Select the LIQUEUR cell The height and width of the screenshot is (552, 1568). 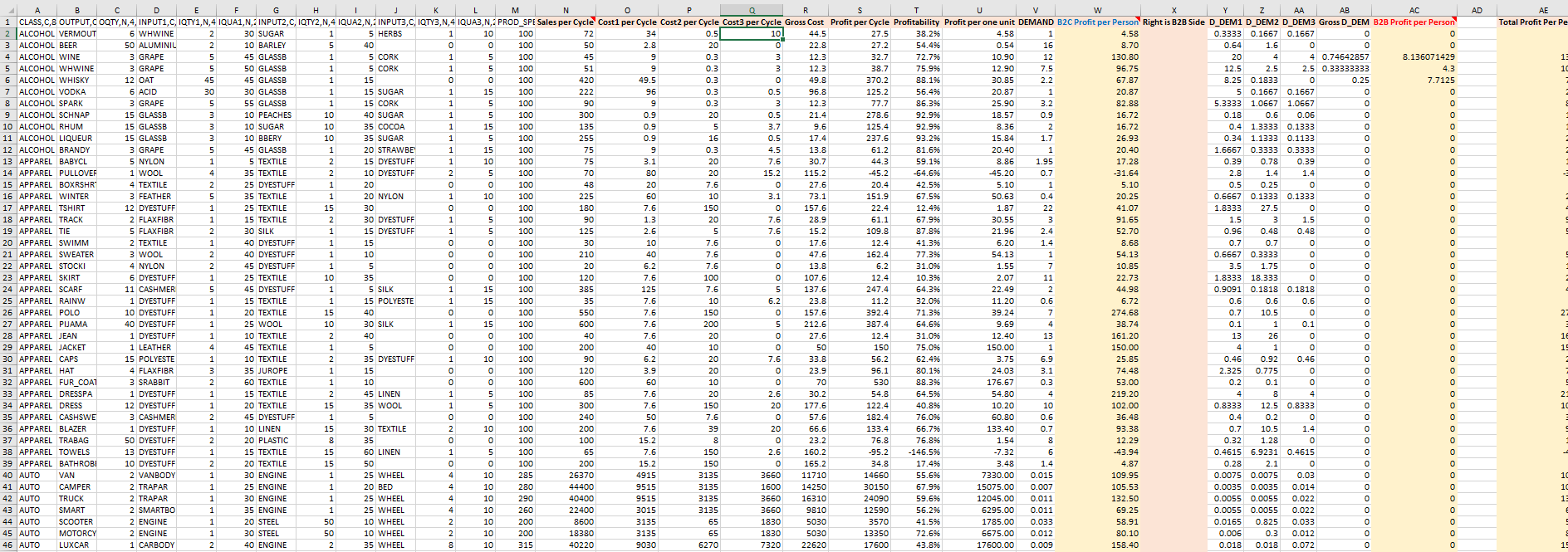77,139
